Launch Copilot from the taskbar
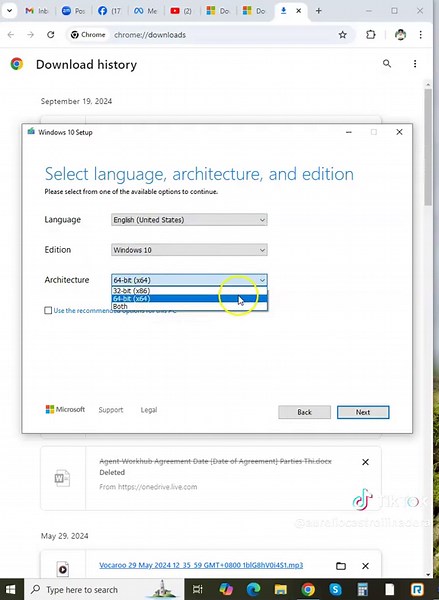Viewport: 439px width, 600px height. [226, 590]
